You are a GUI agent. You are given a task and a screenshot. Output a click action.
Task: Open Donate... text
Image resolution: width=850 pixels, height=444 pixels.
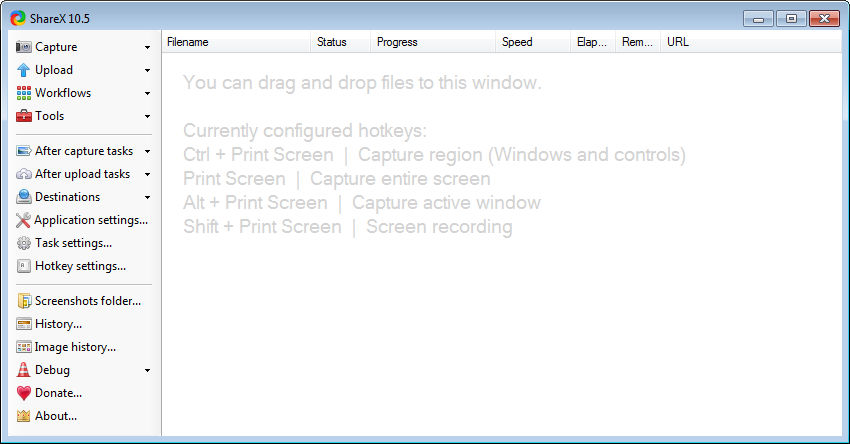tap(59, 393)
